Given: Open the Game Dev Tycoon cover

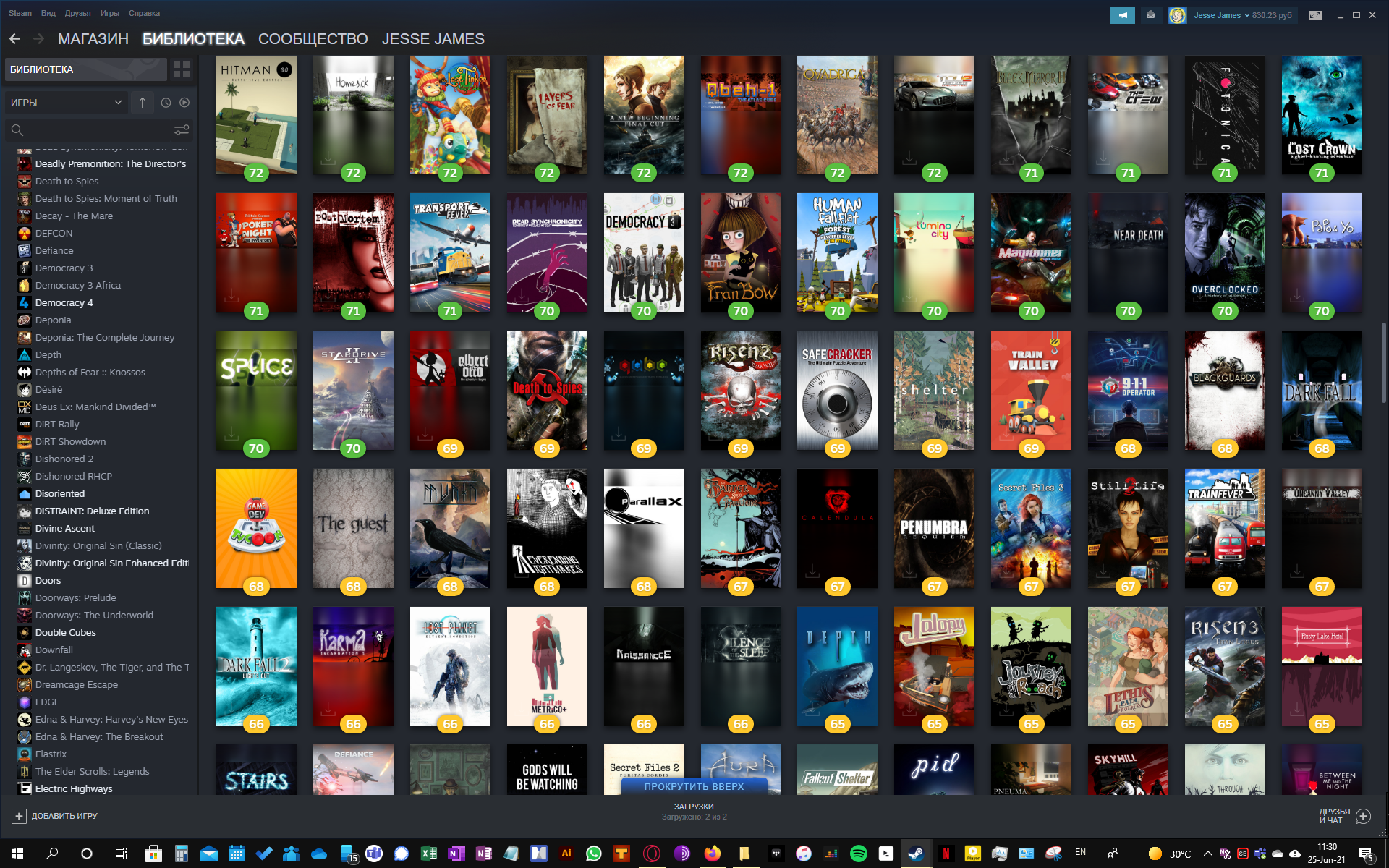Looking at the screenshot, I should tap(256, 528).
